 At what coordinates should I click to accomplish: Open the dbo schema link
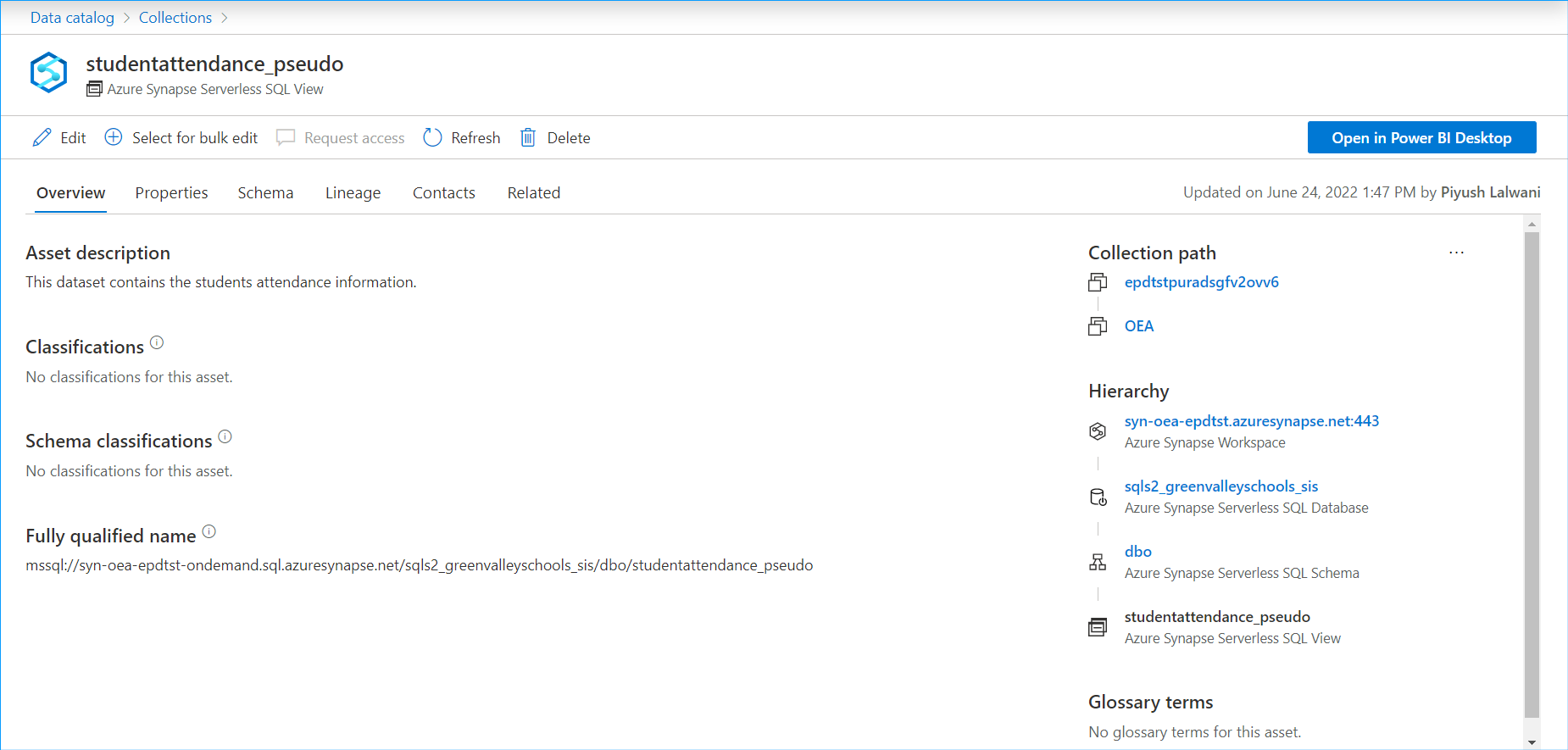(1138, 552)
